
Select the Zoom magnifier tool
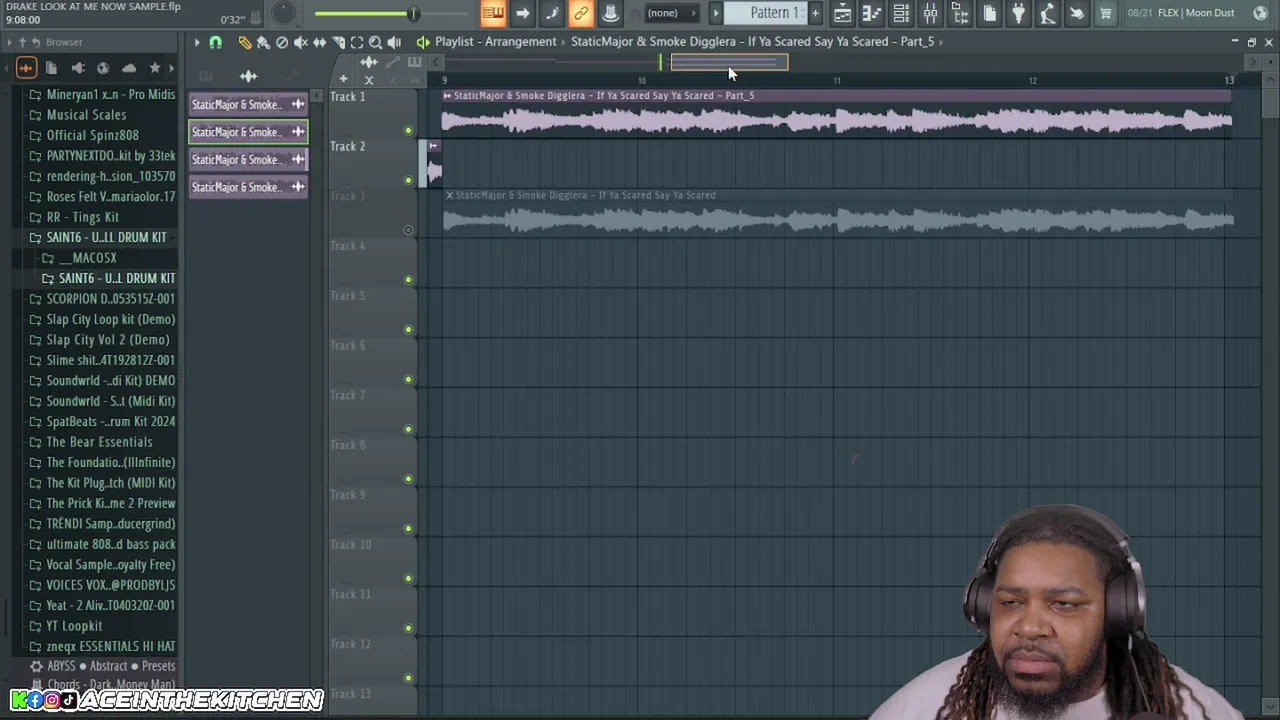pyautogui.click(x=375, y=42)
